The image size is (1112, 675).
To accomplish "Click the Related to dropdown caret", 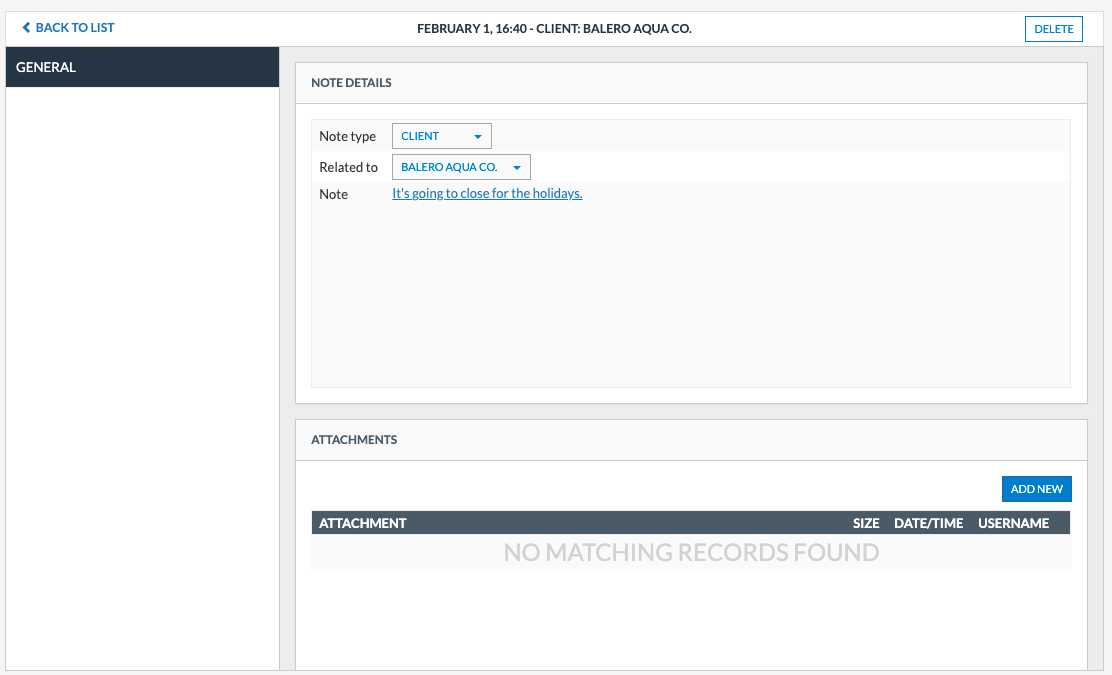I will [x=516, y=168].
